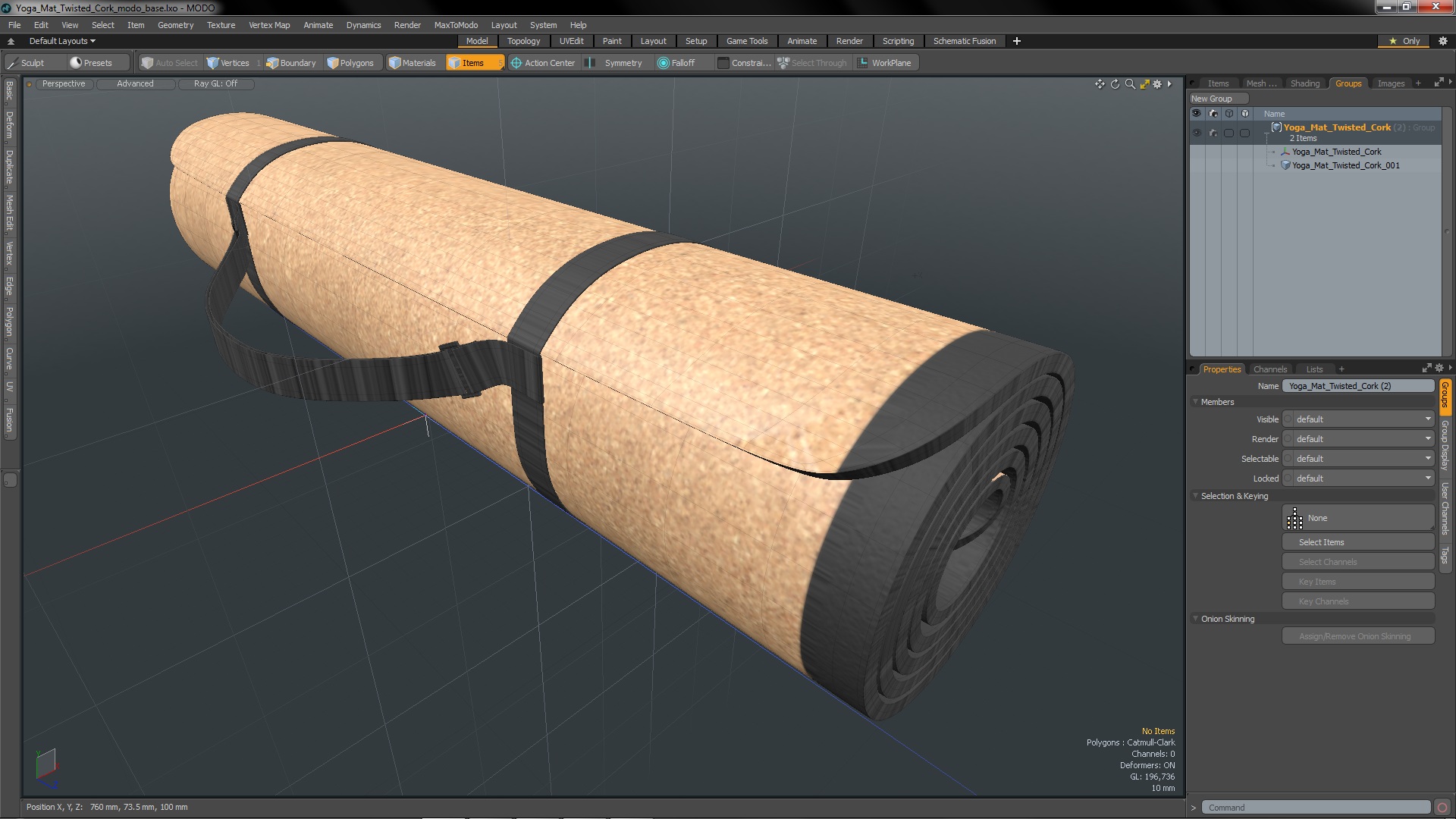Viewport: 1456px width, 819px height.
Task: Maximize the 3D viewport
Action: [x=1144, y=84]
